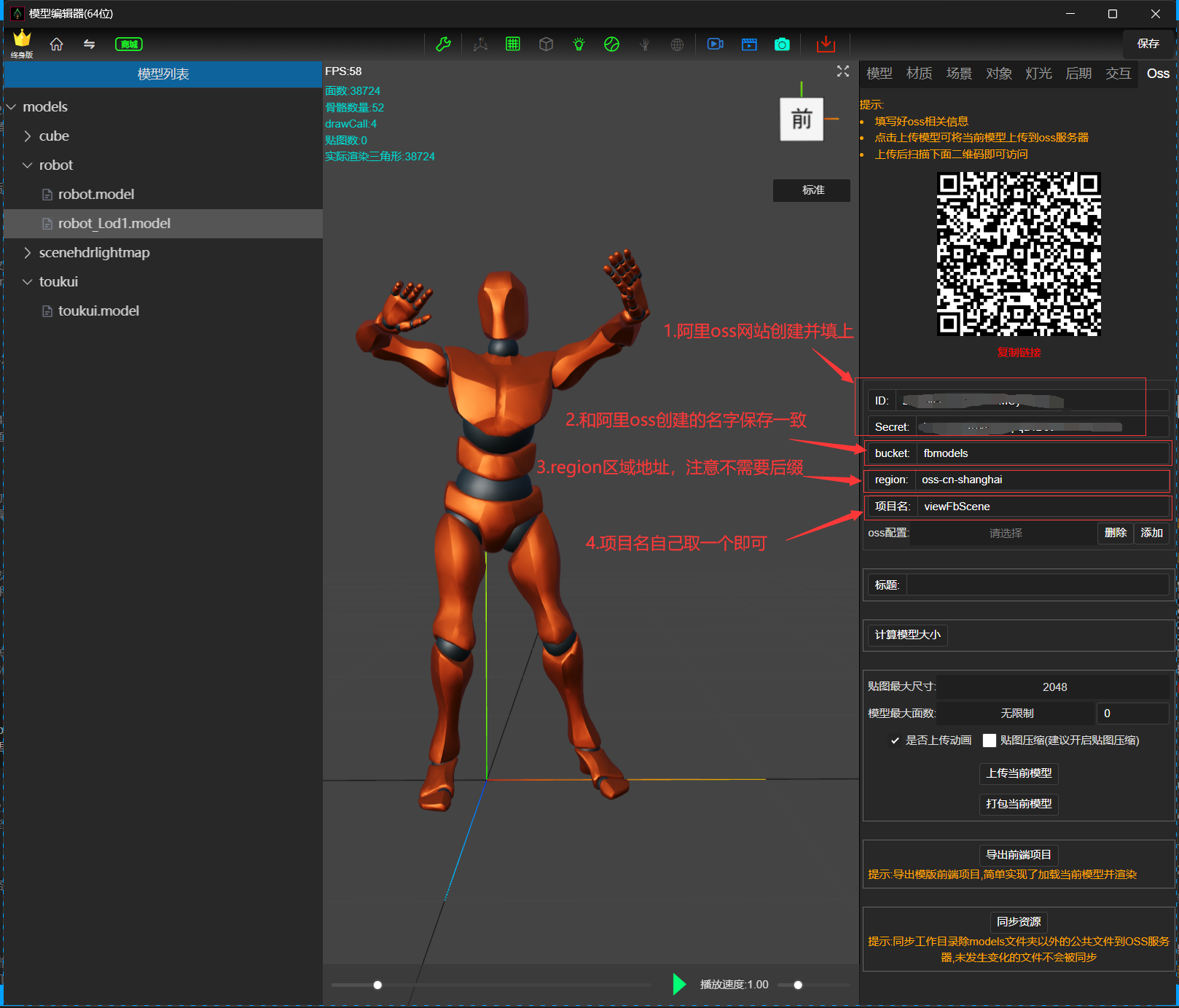Screen dimensions: 1179x1008
Task: Click the 上传当前模型 button
Action: pyautogui.click(x=1019, y=773)
